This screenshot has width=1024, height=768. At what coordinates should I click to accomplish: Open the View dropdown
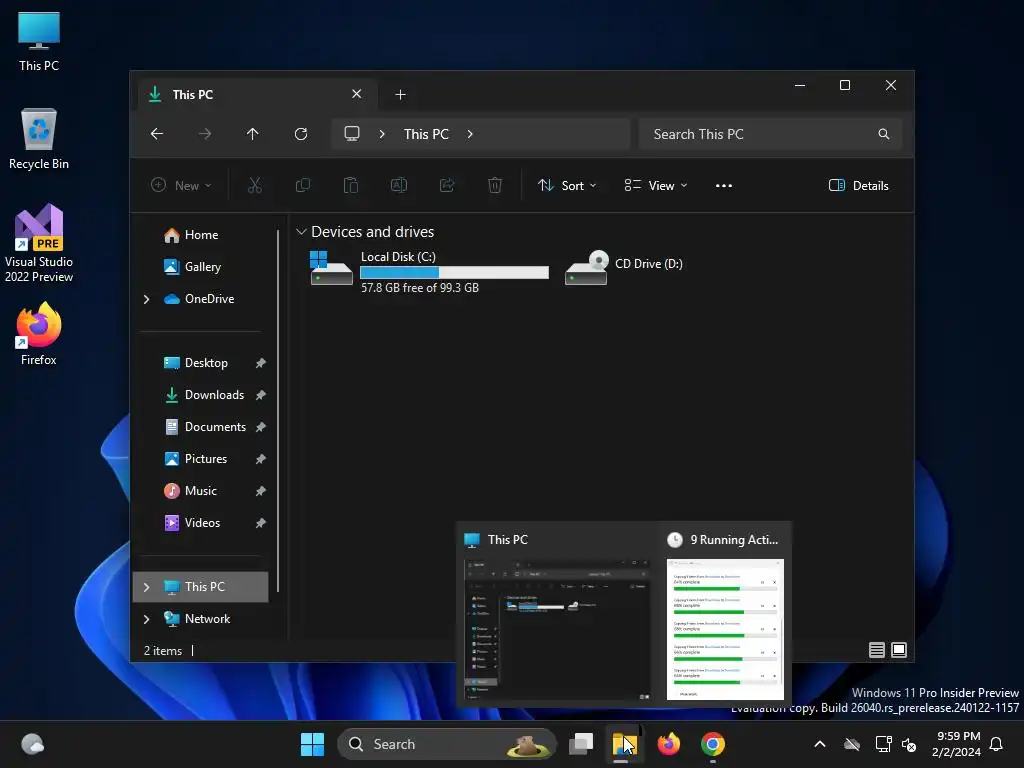coord(656,185)
